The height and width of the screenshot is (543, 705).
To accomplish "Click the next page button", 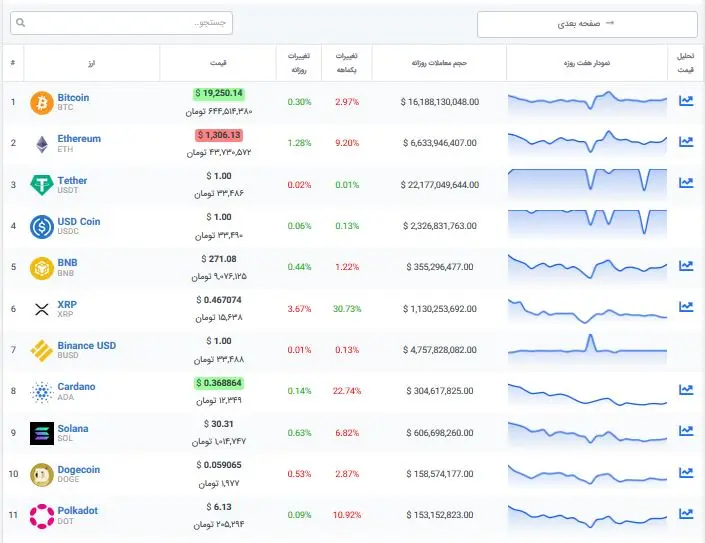I will click(587, 24).
